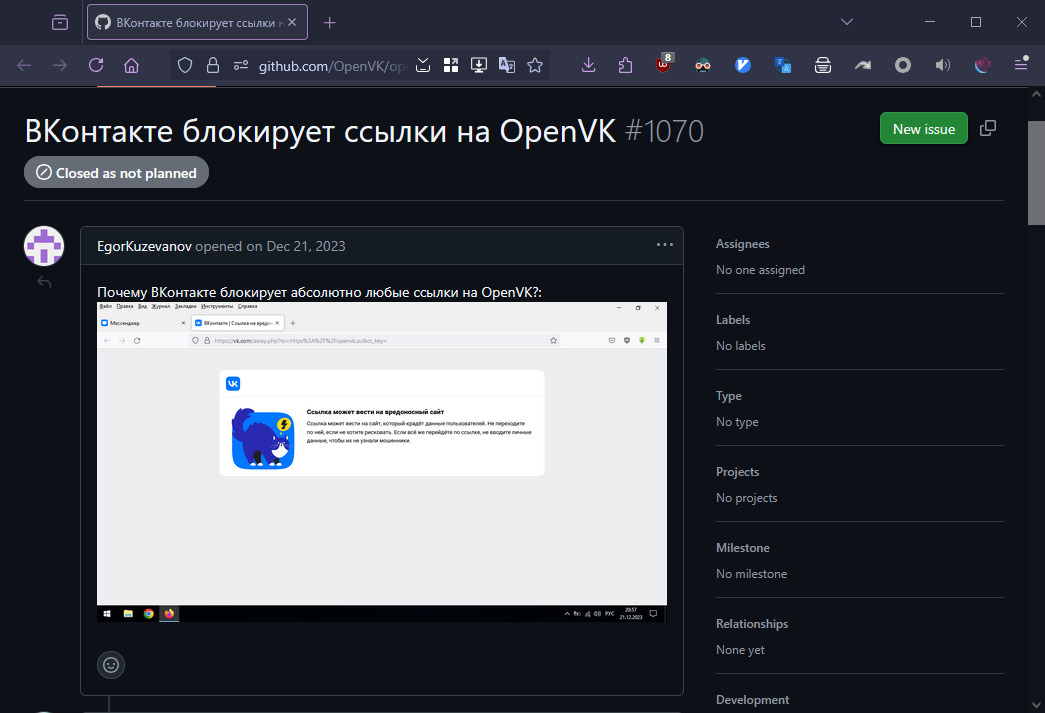Open EgorKuzevanov's profile link
Screen dimensions: 1045x713
coord(144,246)
